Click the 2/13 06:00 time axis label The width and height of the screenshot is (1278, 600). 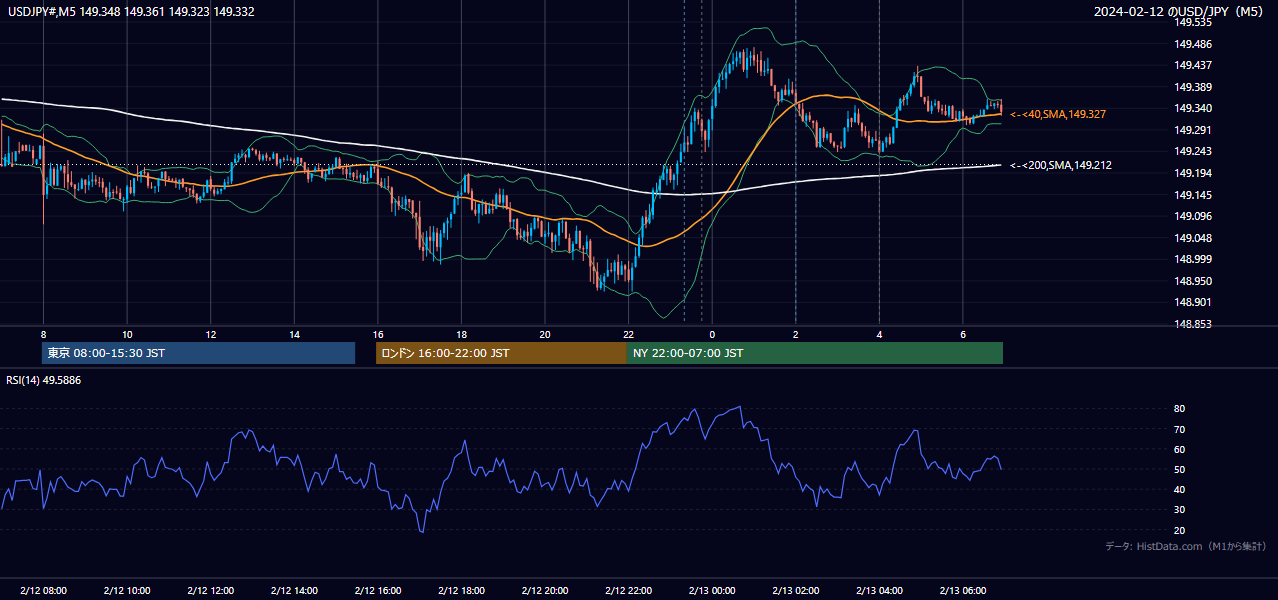coord(962,591)
